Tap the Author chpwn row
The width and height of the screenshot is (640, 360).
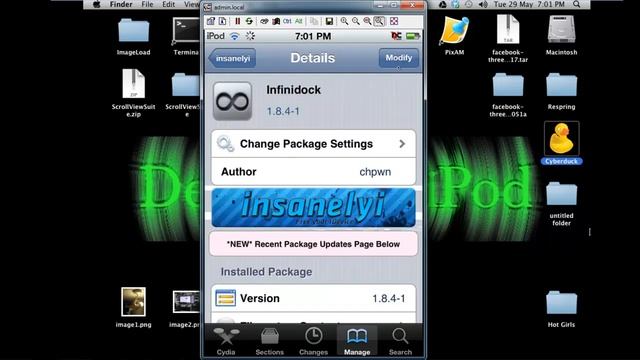click(x=313, y=171)
